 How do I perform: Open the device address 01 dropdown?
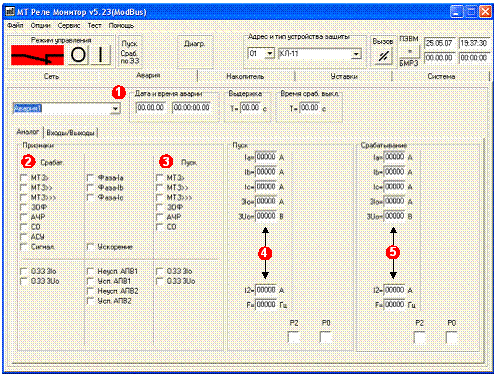point(270,53)
